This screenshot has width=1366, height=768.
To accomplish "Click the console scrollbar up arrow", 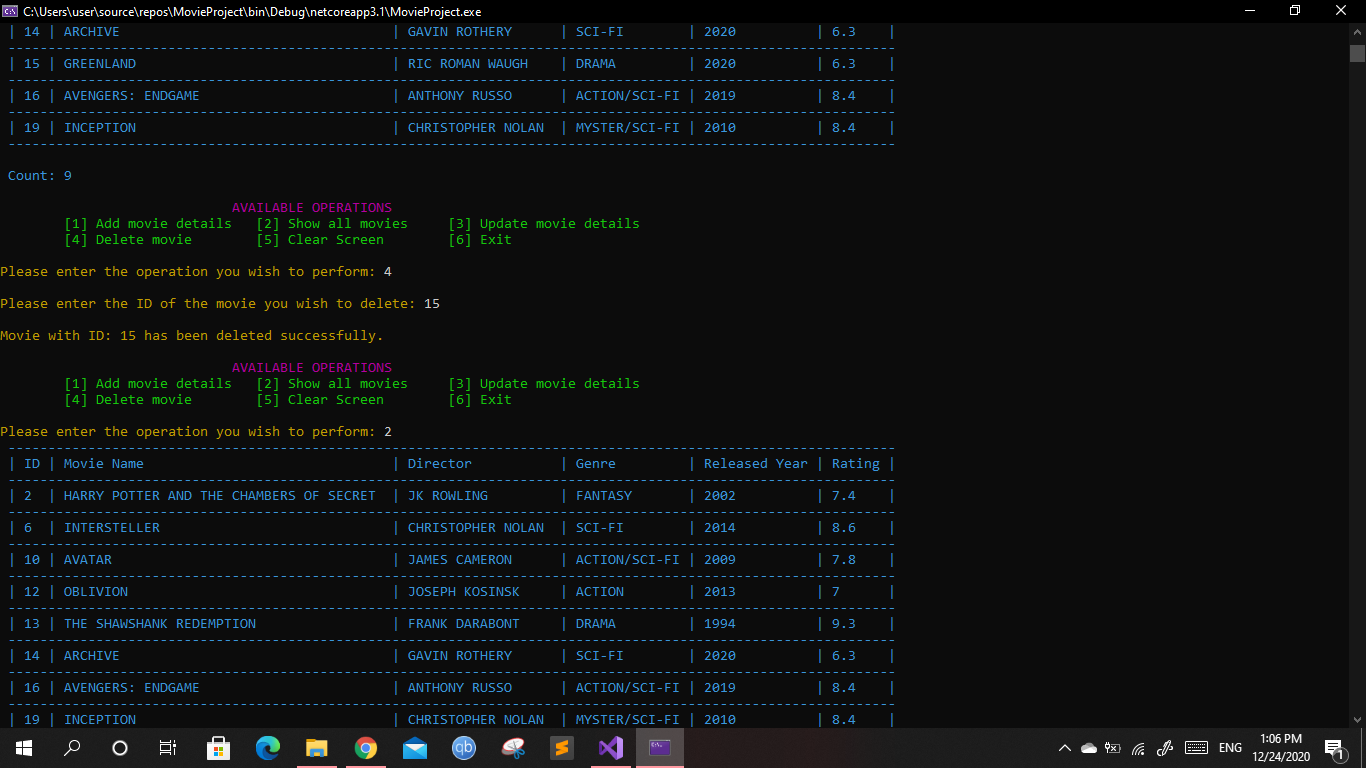I will (x=1358, y=31).
